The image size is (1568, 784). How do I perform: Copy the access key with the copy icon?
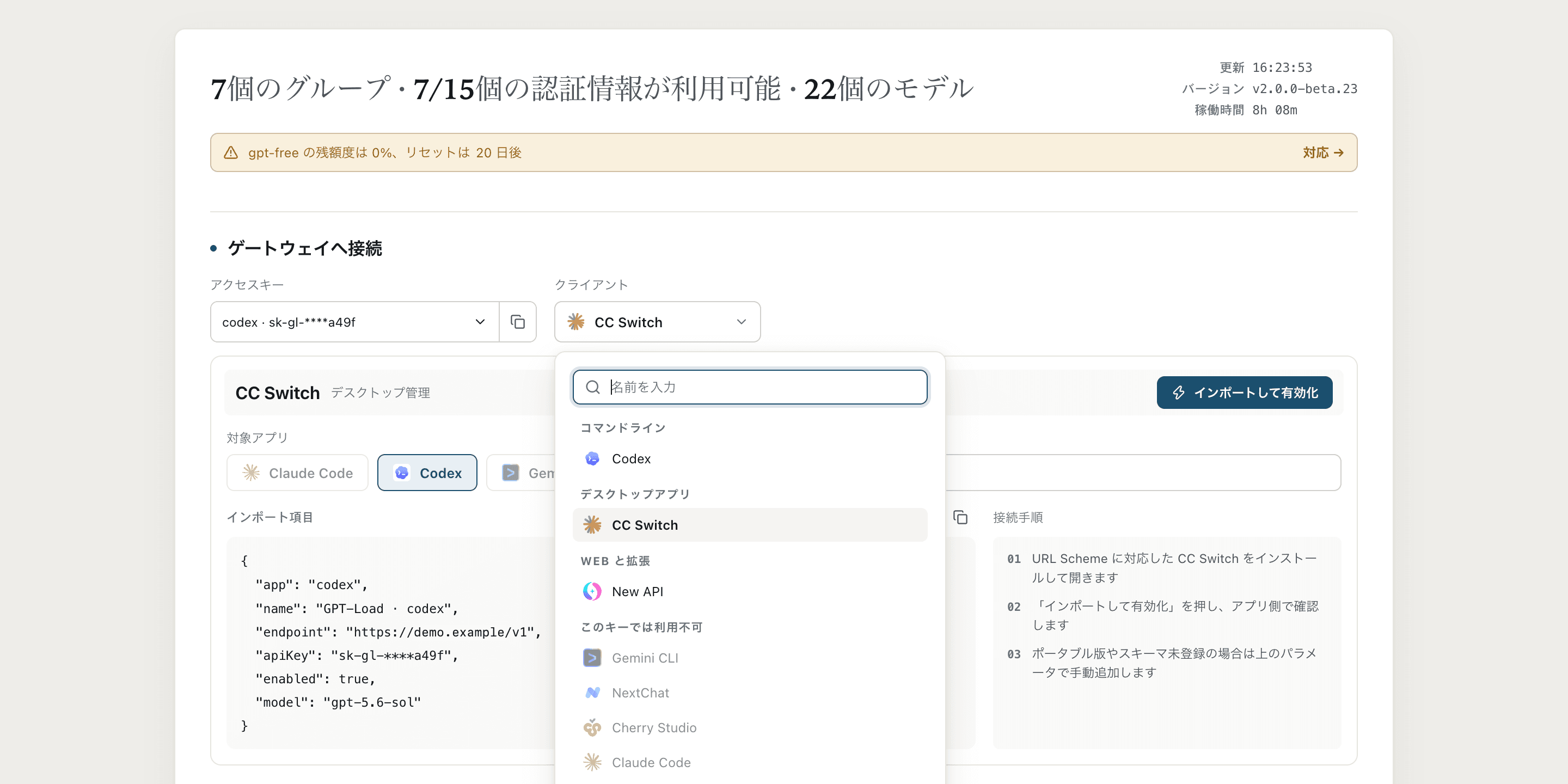point(517,322)
